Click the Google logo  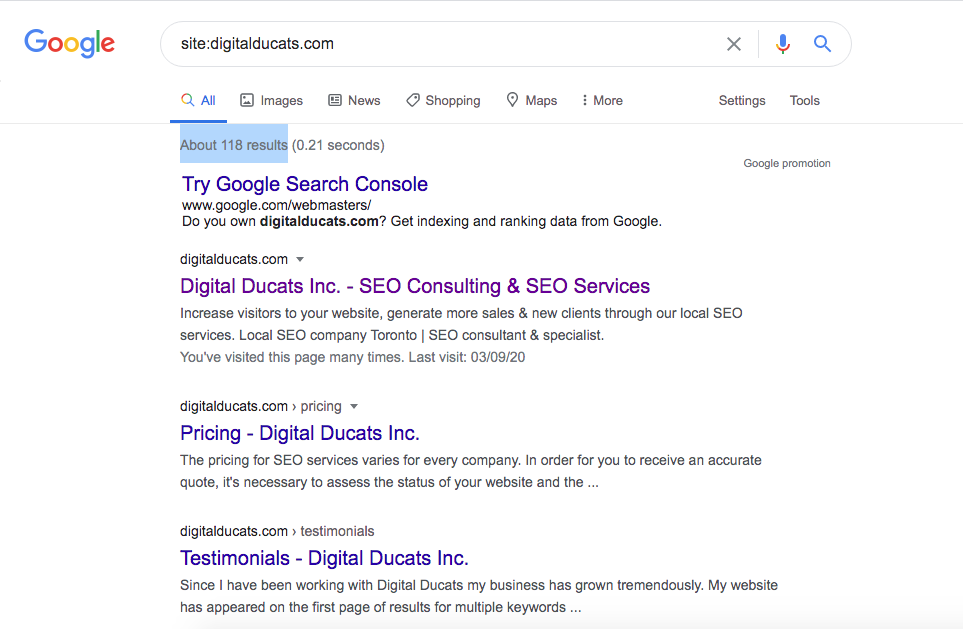pyautogui.click(x=69, y=43)
